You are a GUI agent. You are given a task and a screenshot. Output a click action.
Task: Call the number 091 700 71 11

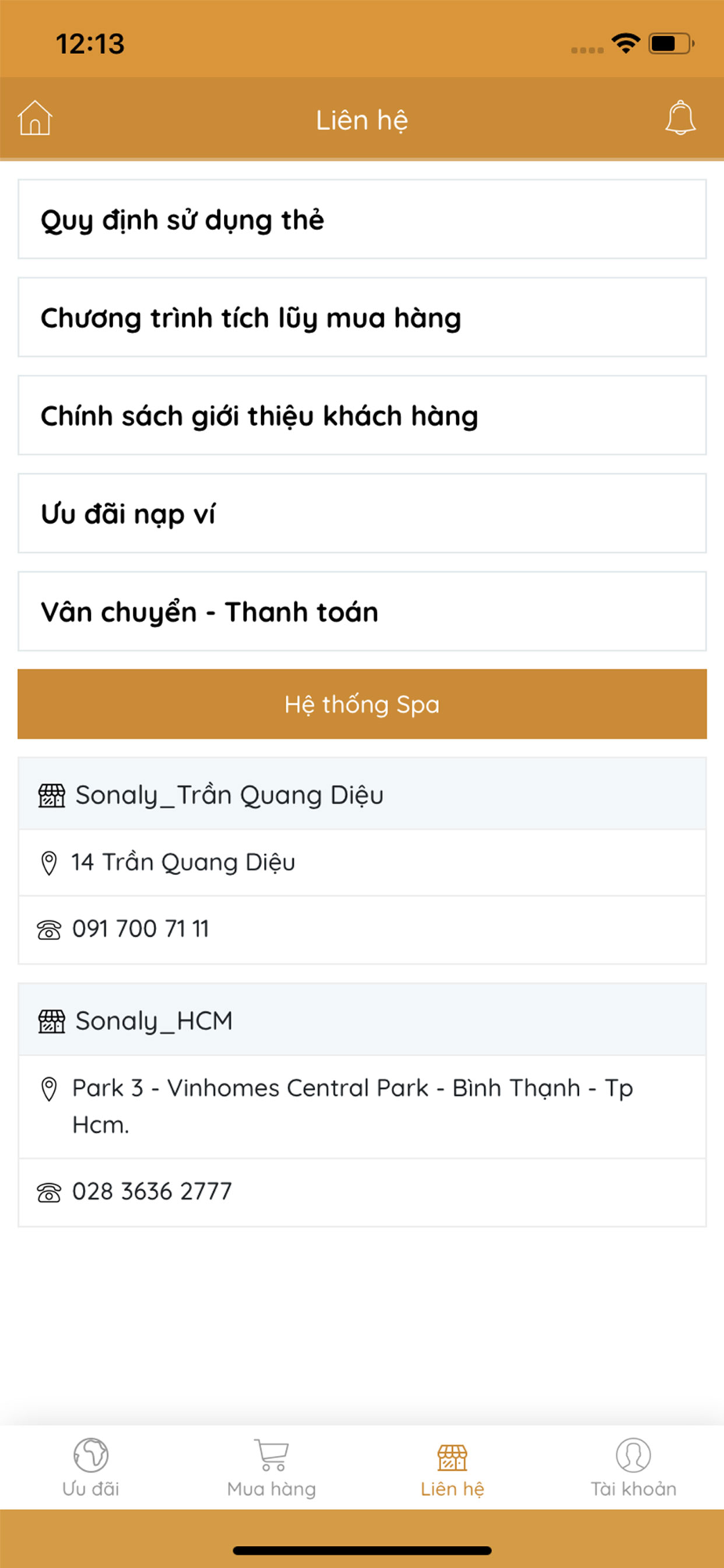141,929
